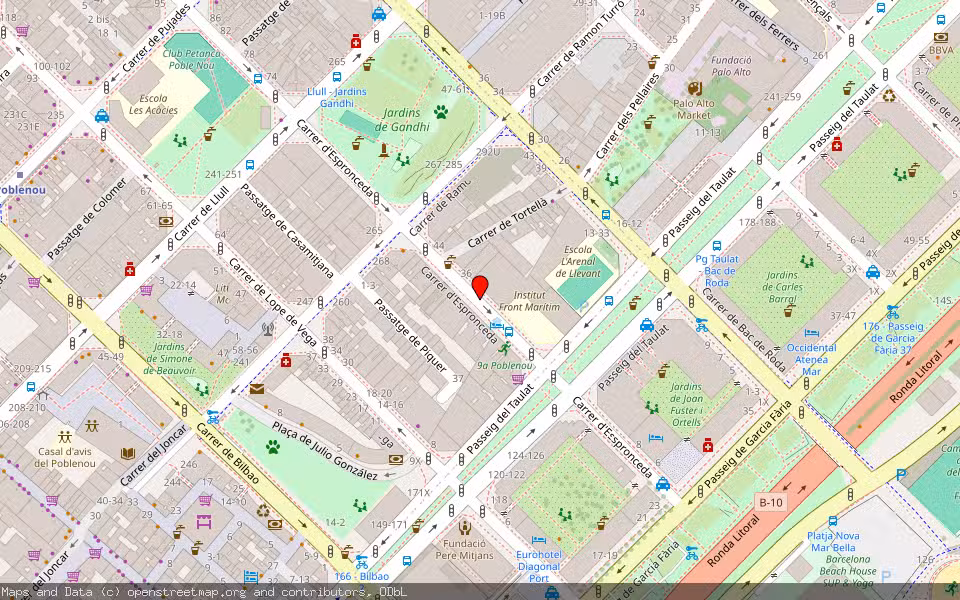Click the Platja Nova Mar Bella label

[833, 541]
